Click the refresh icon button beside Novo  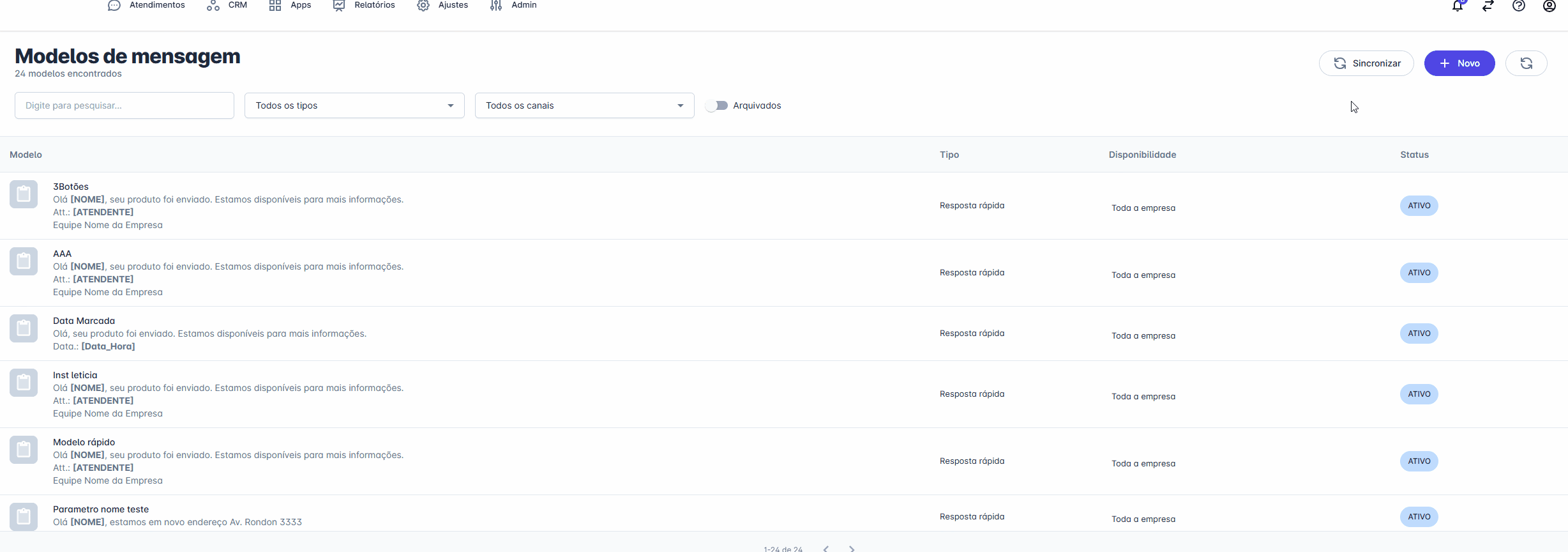coord(1526,63)
